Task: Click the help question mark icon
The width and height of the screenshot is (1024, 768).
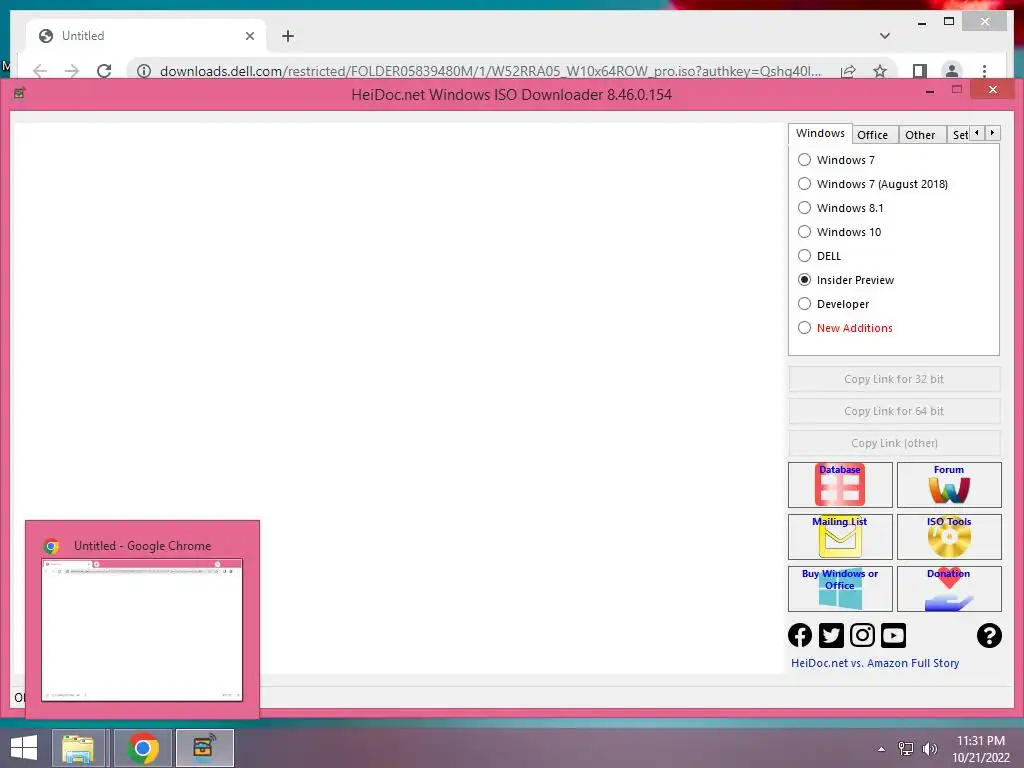Action: (989, 635)
